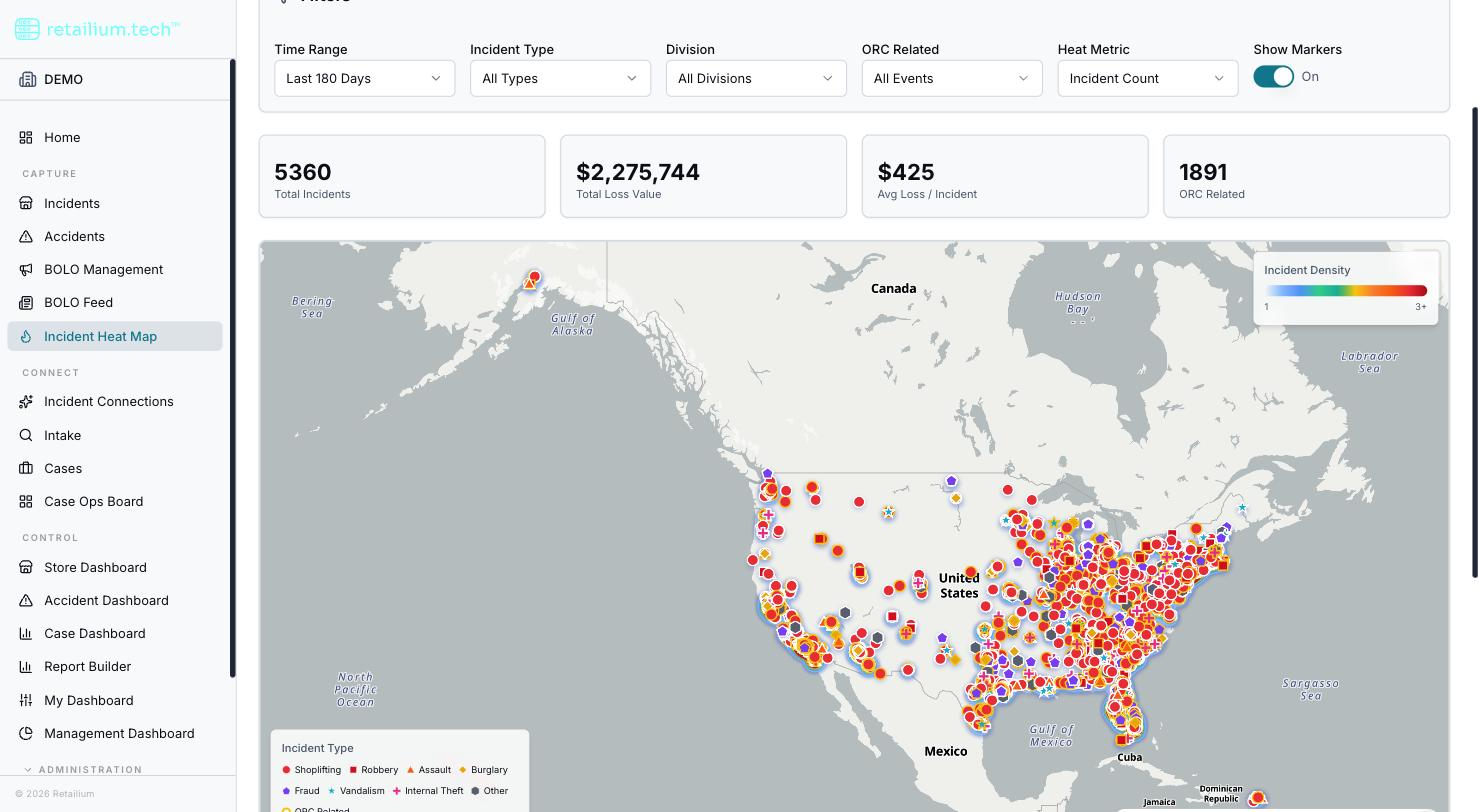Image resolution: width=1478 pixels, height=812 pixels.
Task: Click the page vertical scrollbar
Action: [x=1473, y=342]
